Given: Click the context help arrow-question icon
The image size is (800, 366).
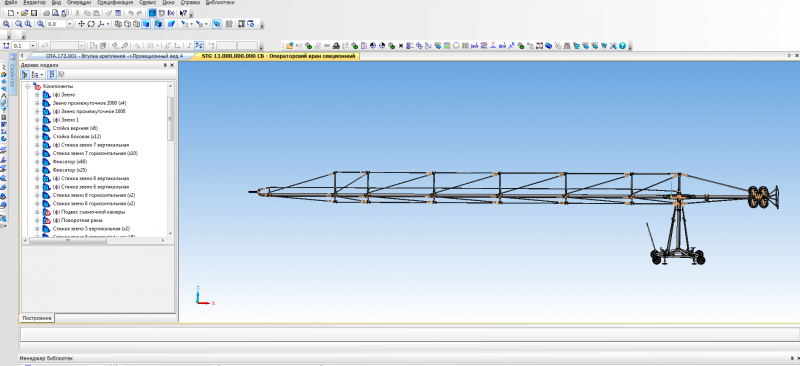Looking at the screenshot, I should pos(184,13).
